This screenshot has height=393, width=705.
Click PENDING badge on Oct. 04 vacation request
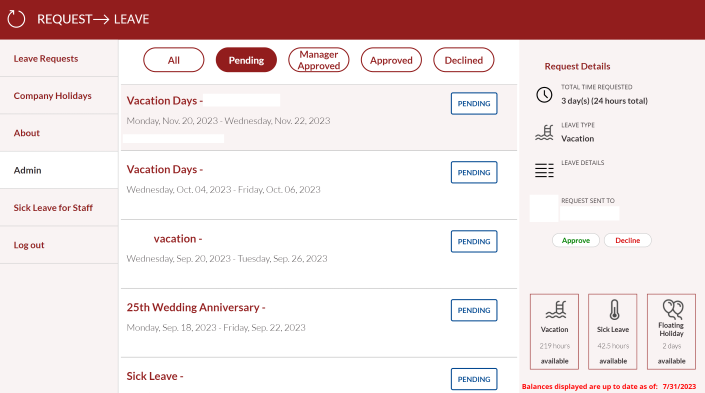click(474, 172)
